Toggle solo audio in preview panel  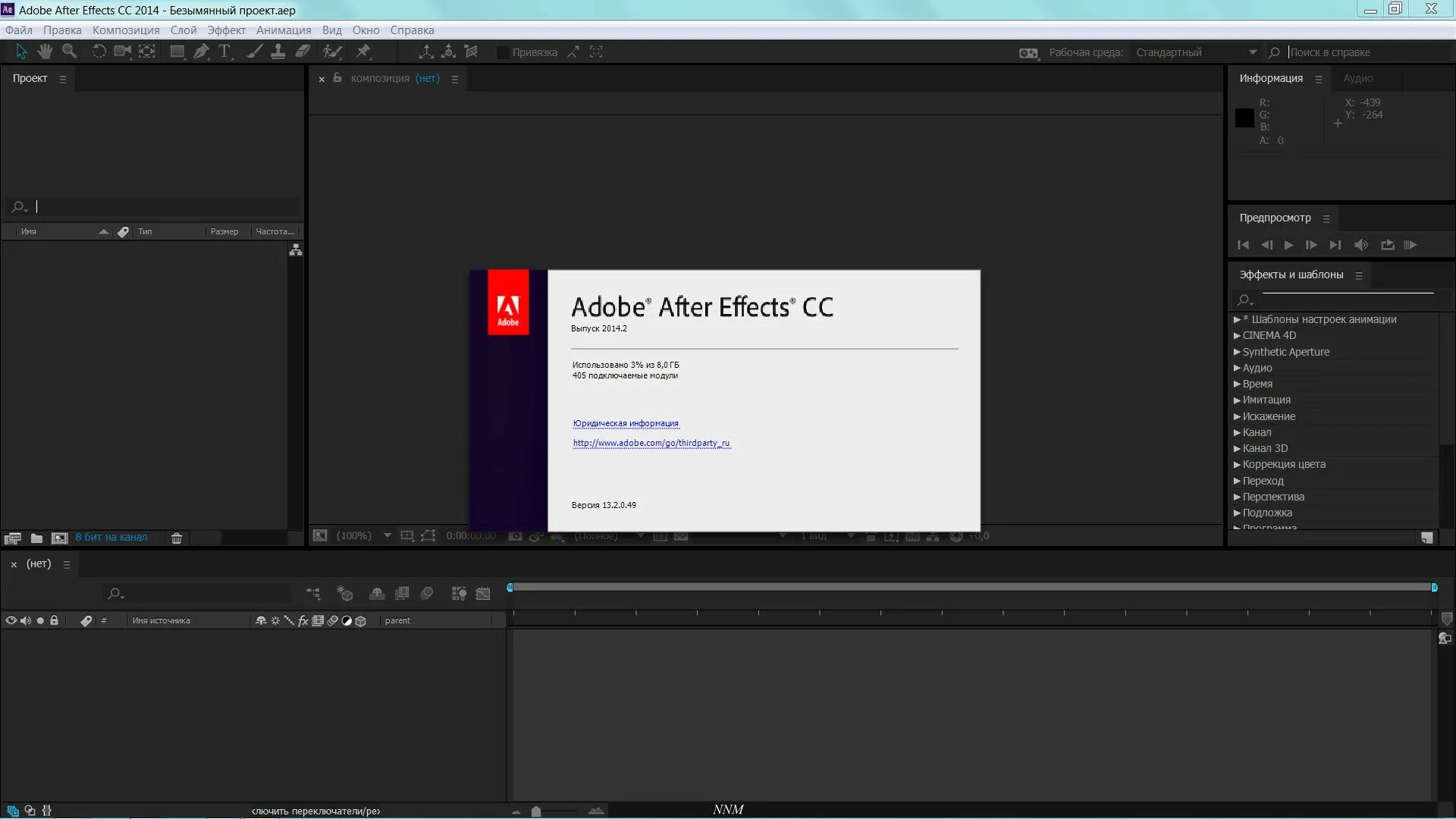[1361, 245]
